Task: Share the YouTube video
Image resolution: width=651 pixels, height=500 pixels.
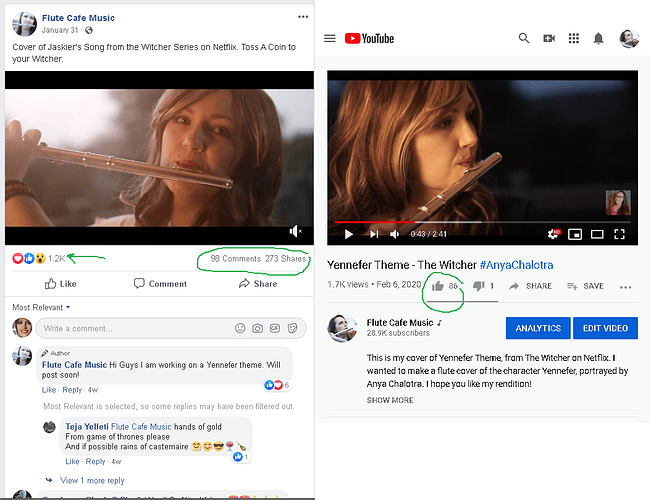Action: click(x=531, y=286)
